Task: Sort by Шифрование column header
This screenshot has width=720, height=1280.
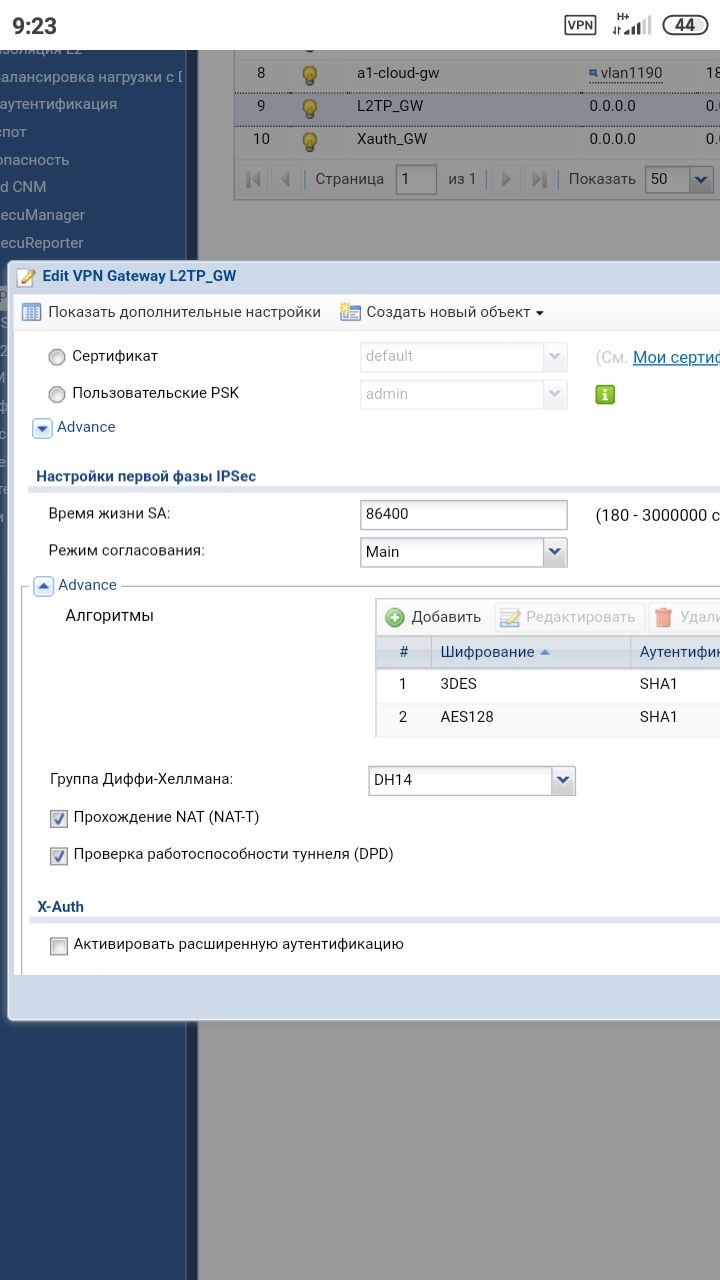Action: pos(531,652)
